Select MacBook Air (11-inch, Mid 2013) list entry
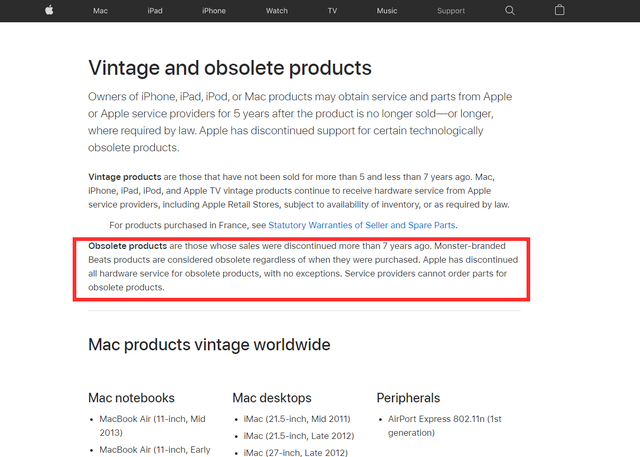Viewport: 640px width, 457px height. point(154,426)
